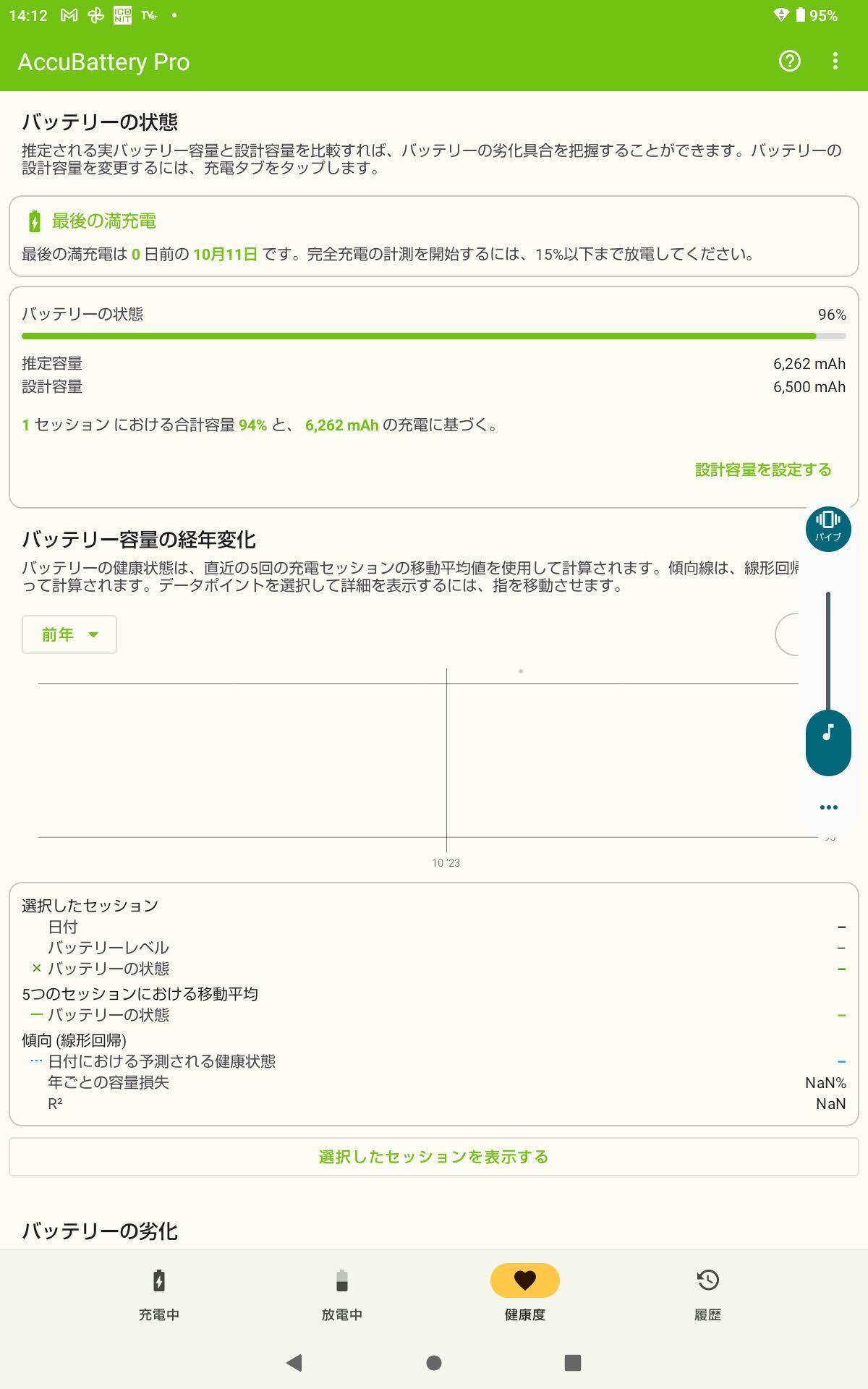Tap the music note media volume icon

(828, 732)
